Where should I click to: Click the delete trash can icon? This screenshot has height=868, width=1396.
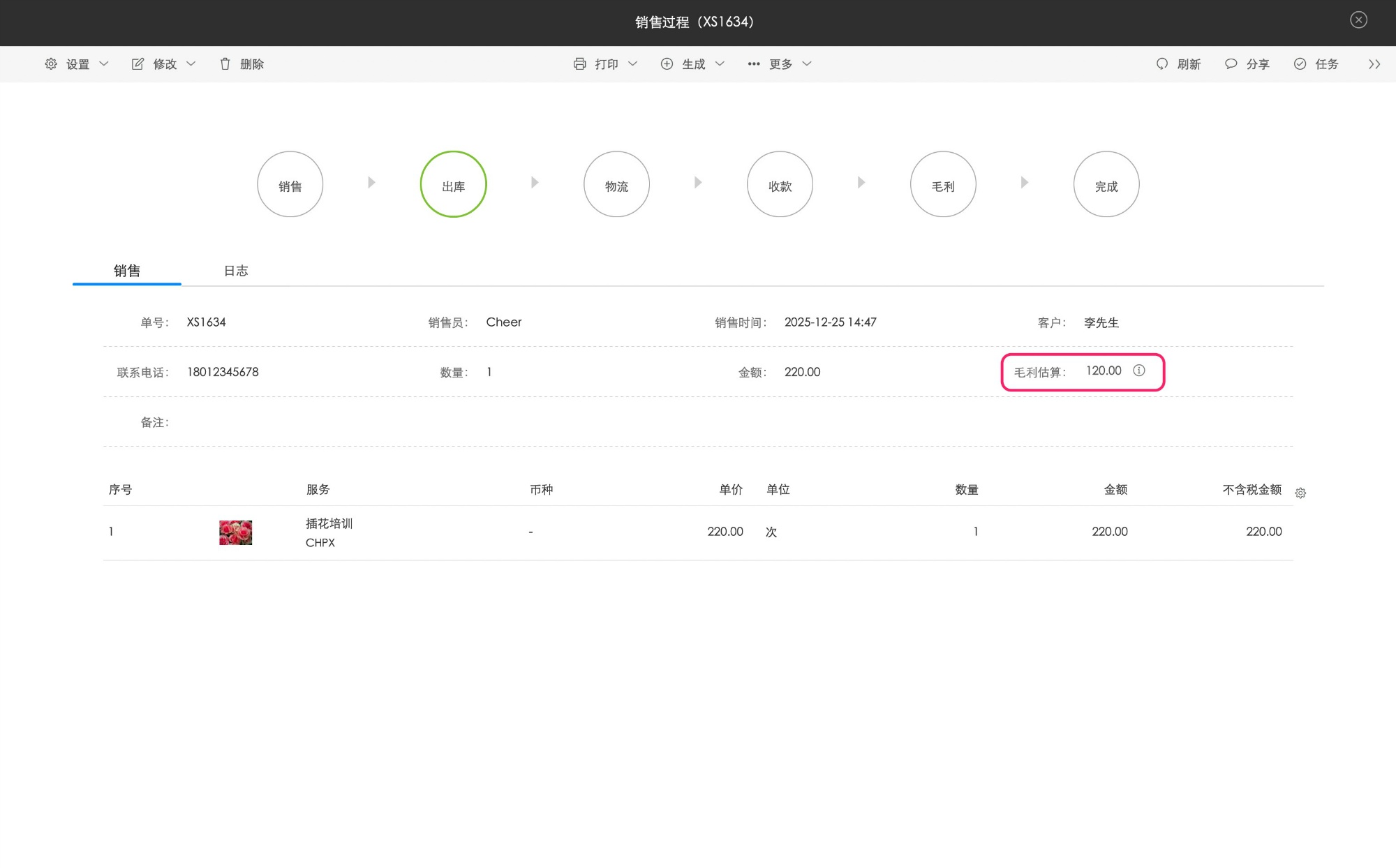coord(225,63)
